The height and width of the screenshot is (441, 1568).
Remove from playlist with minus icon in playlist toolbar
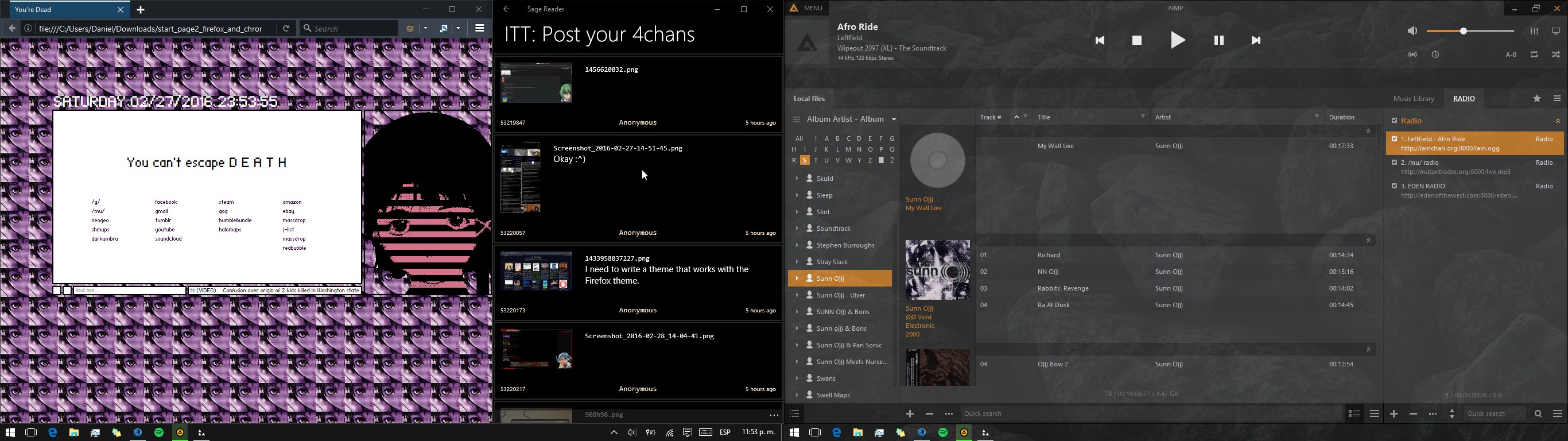coord(1414,414)
